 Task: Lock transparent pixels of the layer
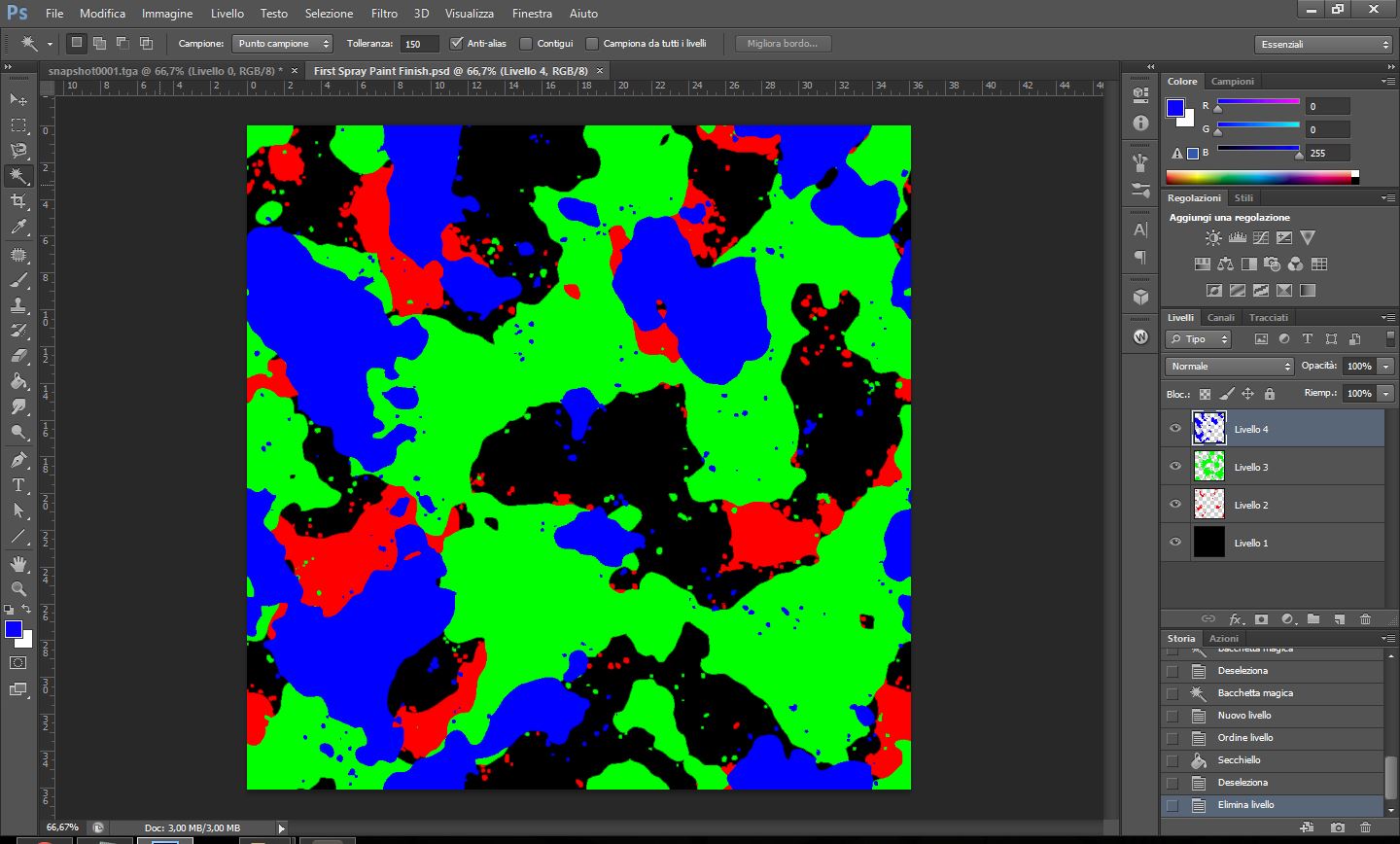click(x=1206, y=394)
